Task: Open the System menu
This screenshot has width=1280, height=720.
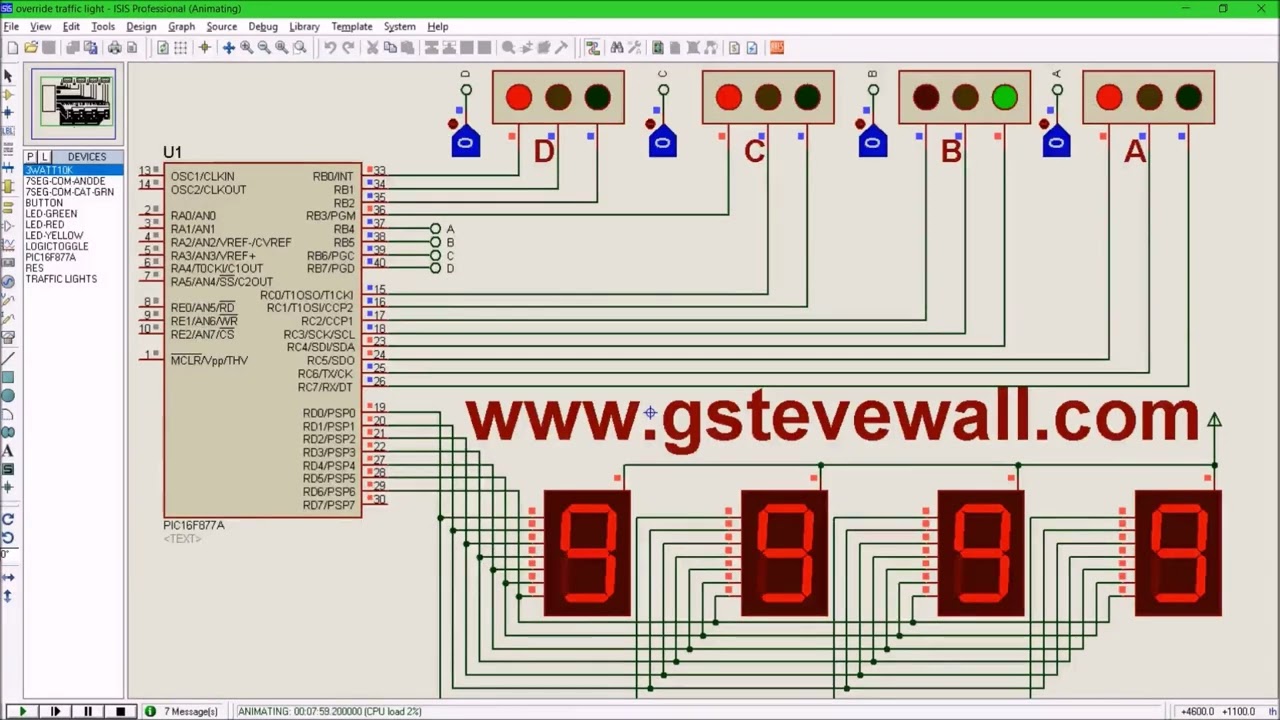Action: tap(399, 27)
